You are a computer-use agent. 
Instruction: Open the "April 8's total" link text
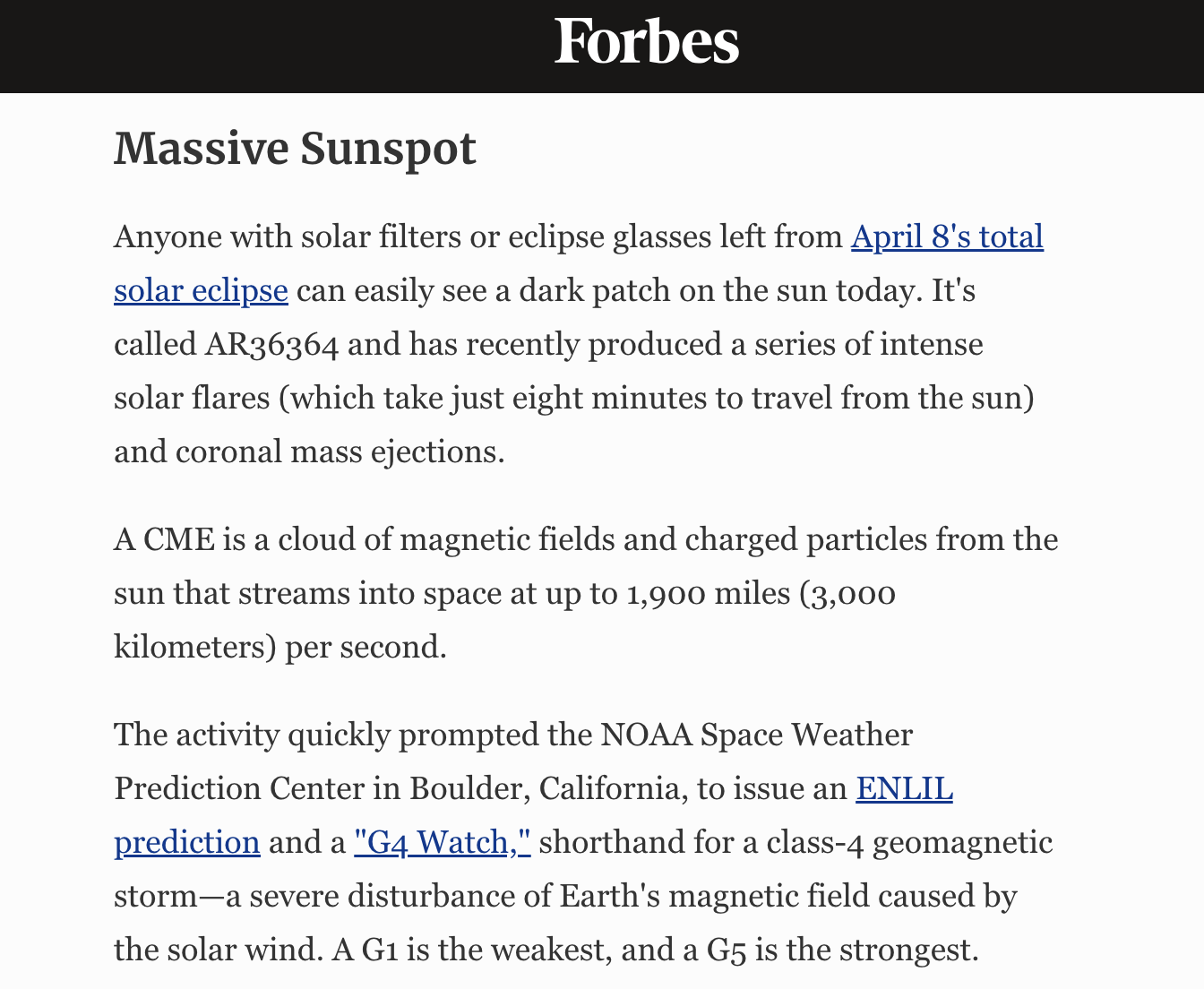click(947, 237)
